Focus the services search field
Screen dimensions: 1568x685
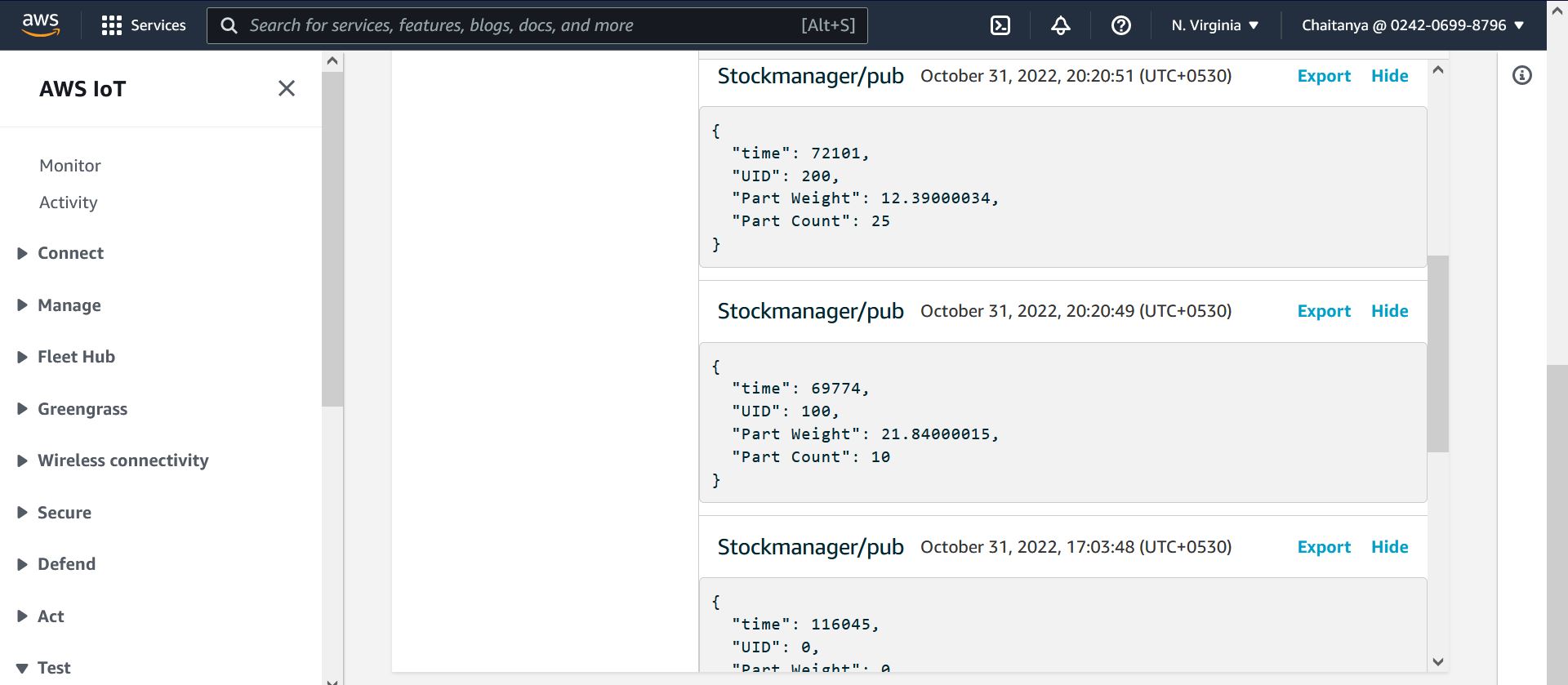[537, 25]
